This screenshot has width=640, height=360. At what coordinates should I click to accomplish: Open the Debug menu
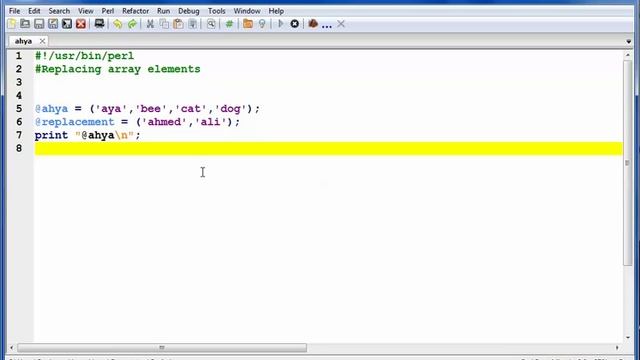coord(189,11)
